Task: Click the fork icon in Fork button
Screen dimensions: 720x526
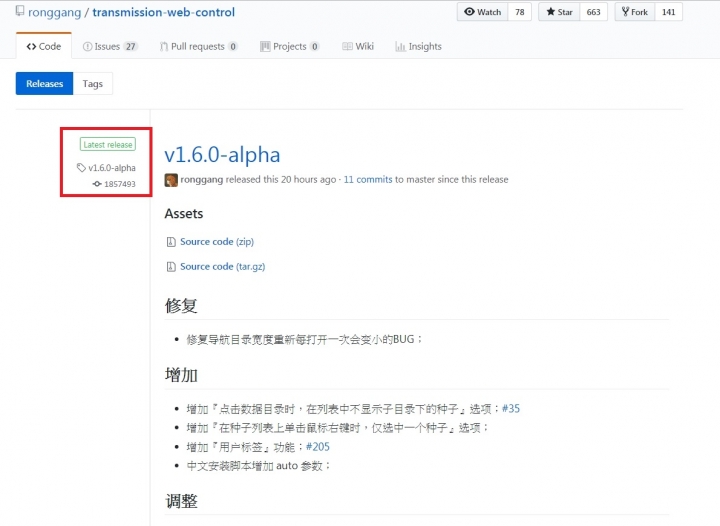Action: [x=625, y=11]
